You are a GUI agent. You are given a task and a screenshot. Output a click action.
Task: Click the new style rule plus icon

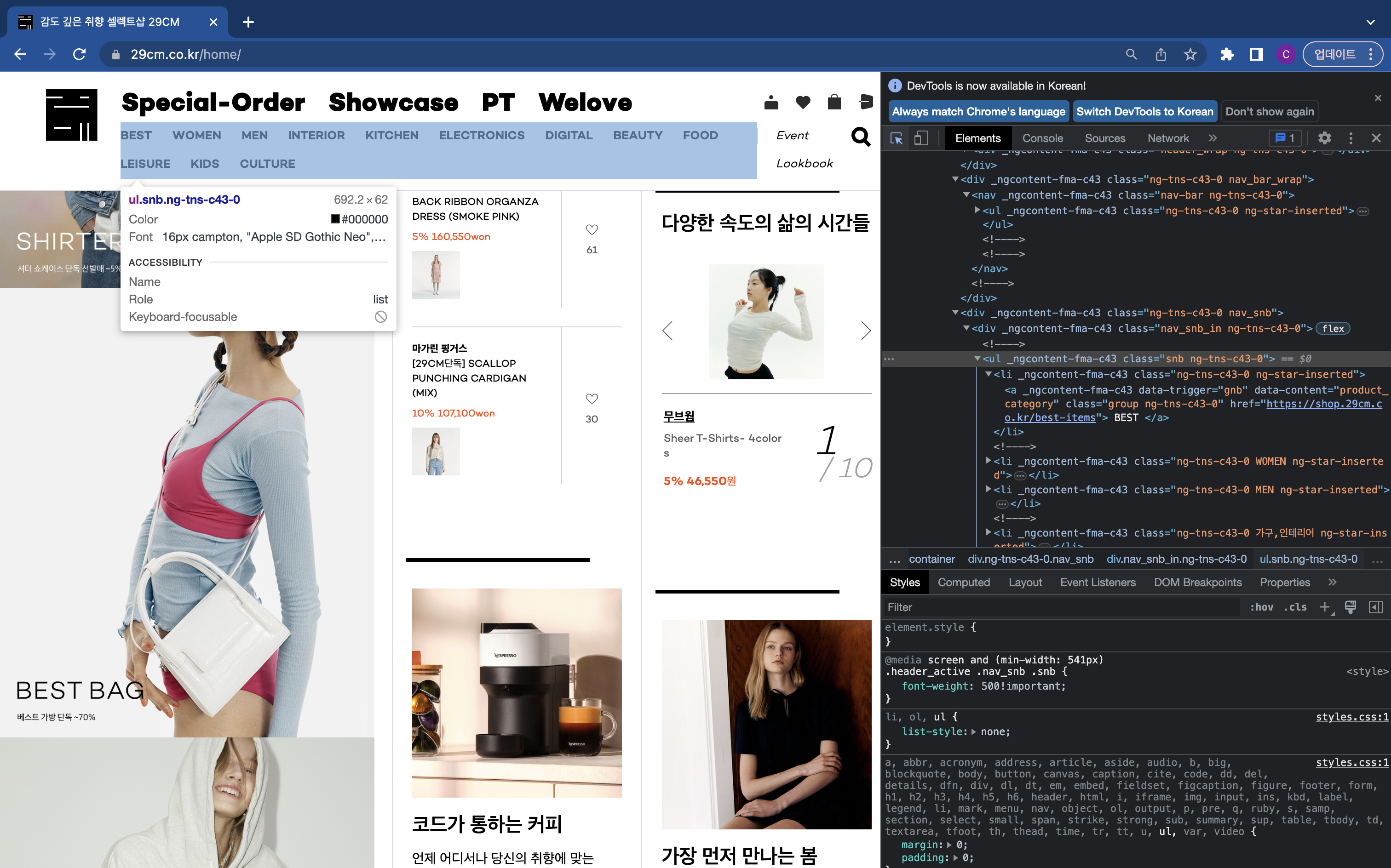pyautogui.click(x=1325, y=607)
